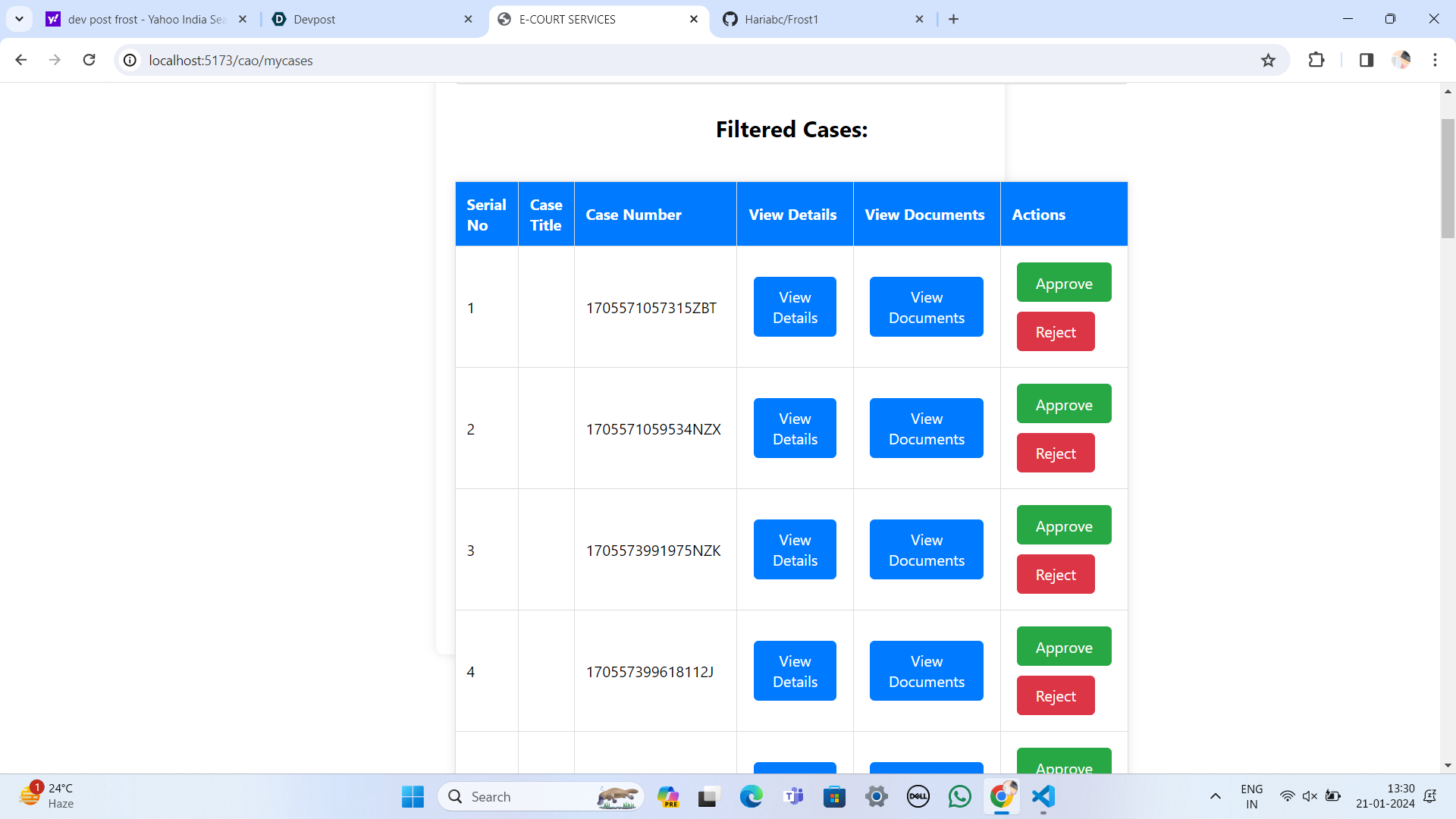Click the Windows taskbar Search box
The image size is (1456, 819).
(538, 796)
